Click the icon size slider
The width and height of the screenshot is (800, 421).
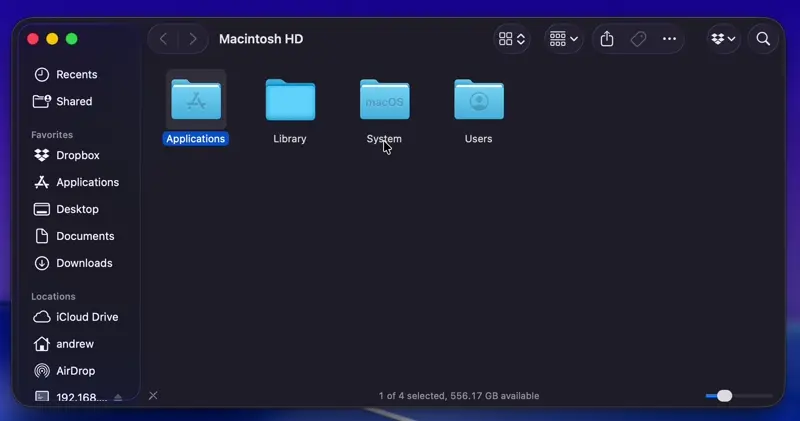739,395
